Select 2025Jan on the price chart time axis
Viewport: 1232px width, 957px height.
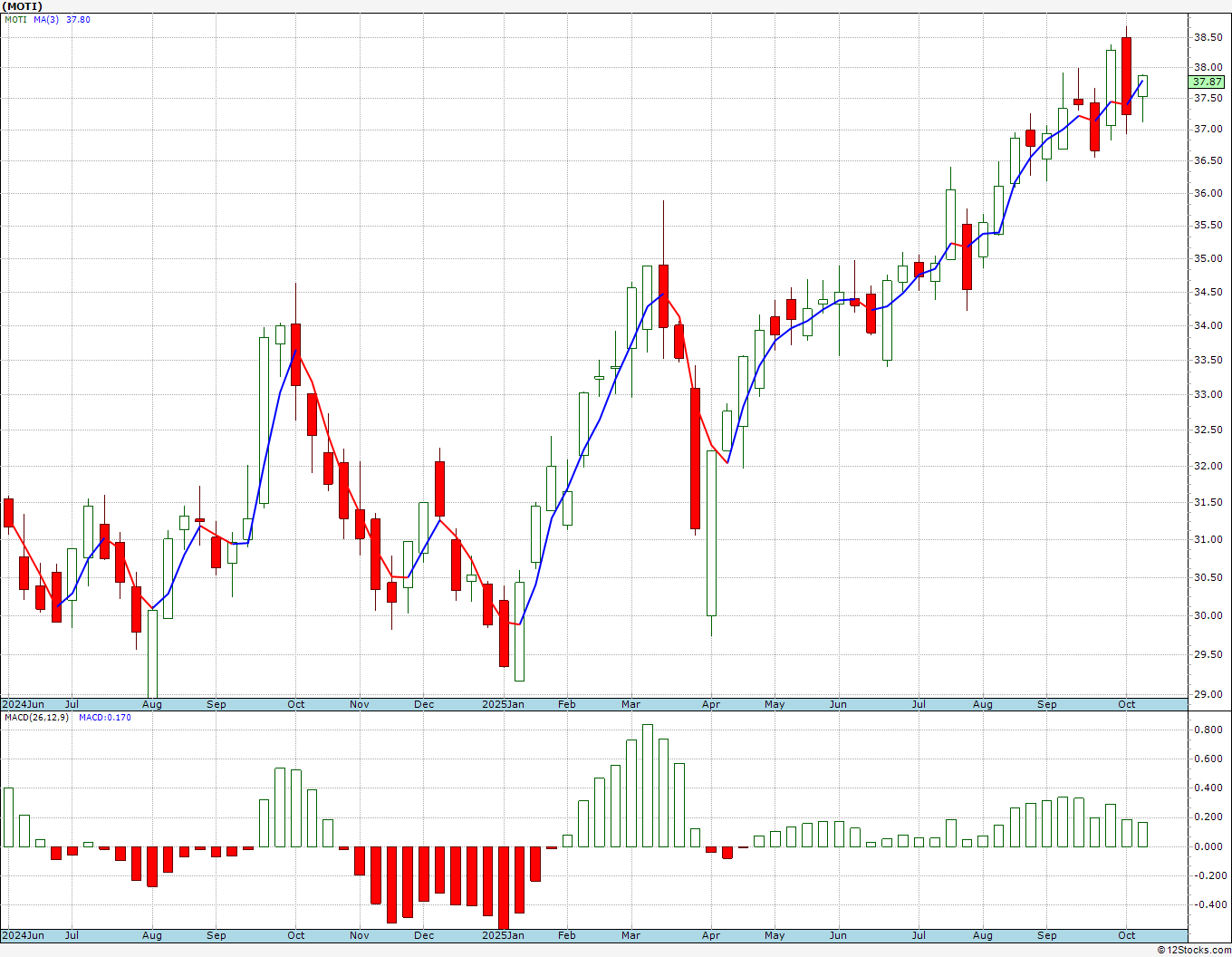pyautogui.click(x=503, y=705)
